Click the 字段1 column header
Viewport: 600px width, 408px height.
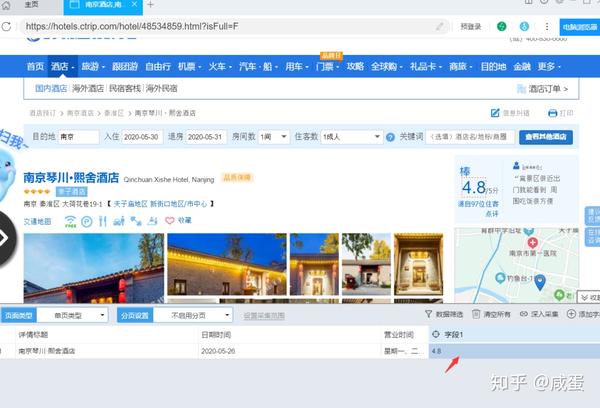(x=514, y=335)
